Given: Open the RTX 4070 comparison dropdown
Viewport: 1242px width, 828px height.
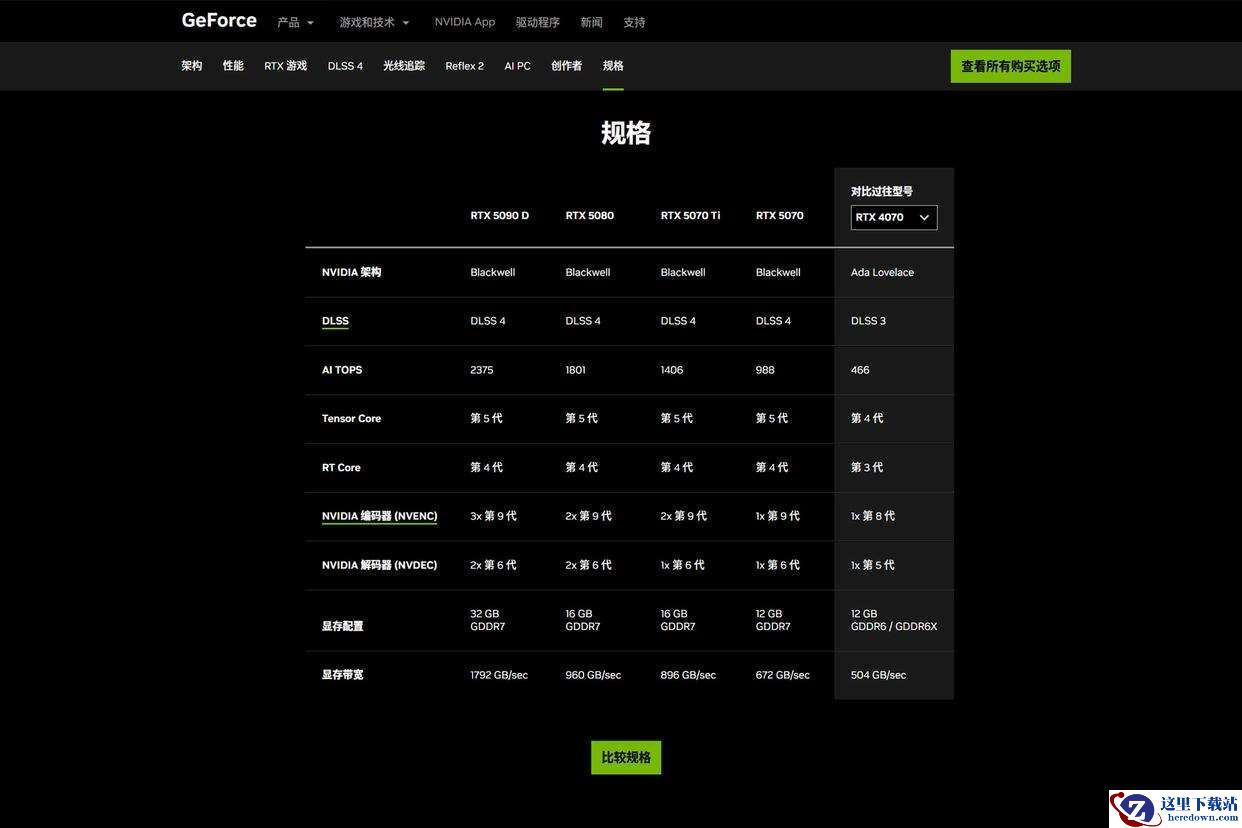Looking at the screenshot, I should point(894,217).
